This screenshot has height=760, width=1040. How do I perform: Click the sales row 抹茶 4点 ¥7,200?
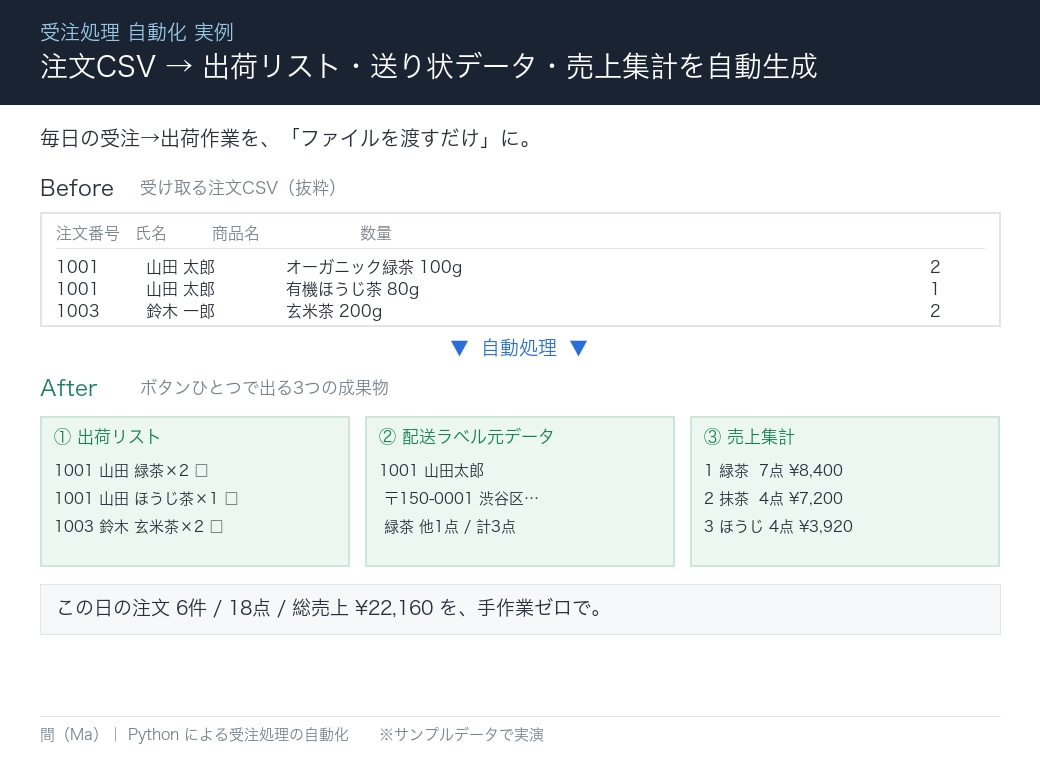coord(773,499)
